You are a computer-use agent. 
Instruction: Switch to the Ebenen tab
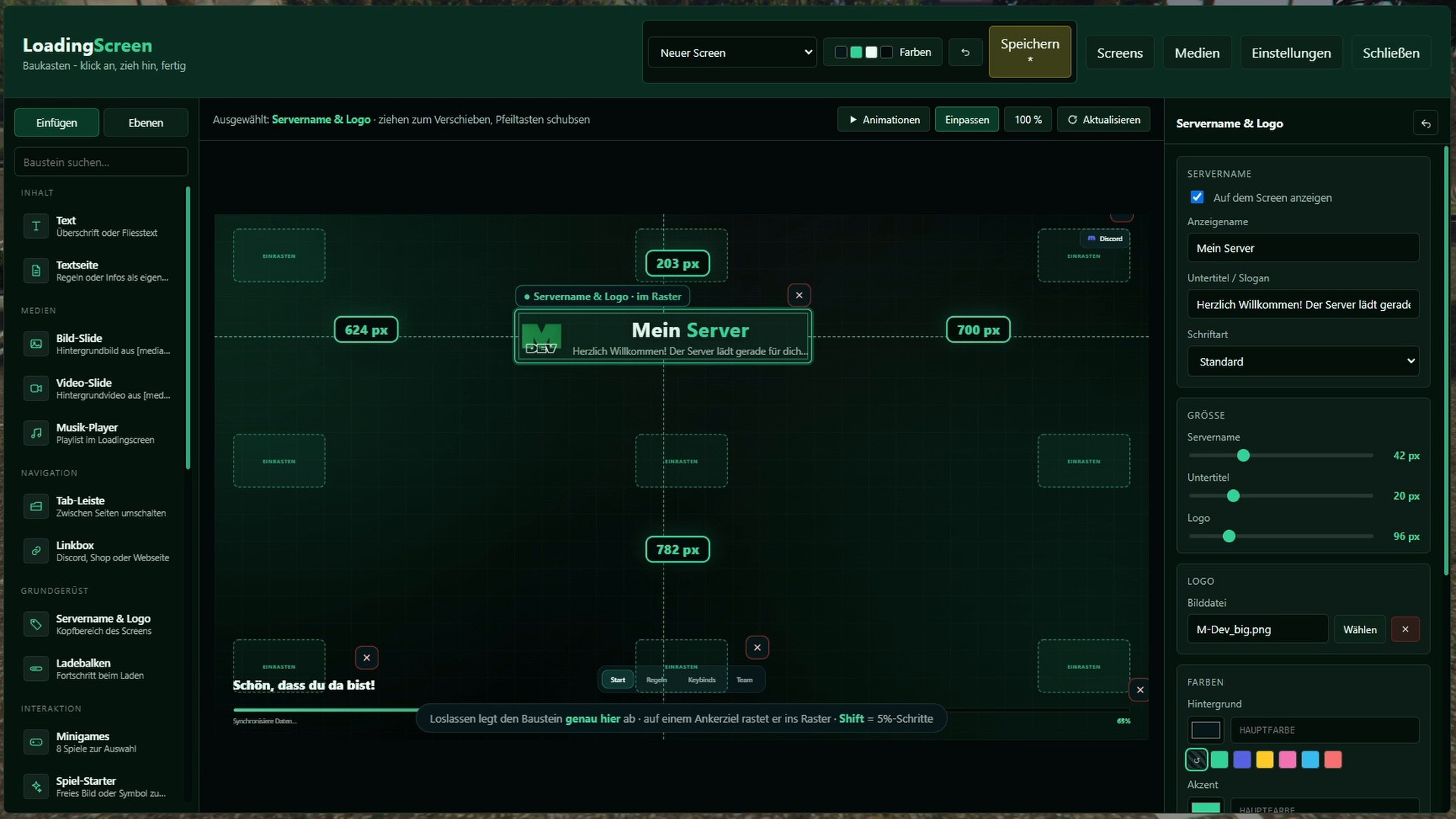point(146,123)
